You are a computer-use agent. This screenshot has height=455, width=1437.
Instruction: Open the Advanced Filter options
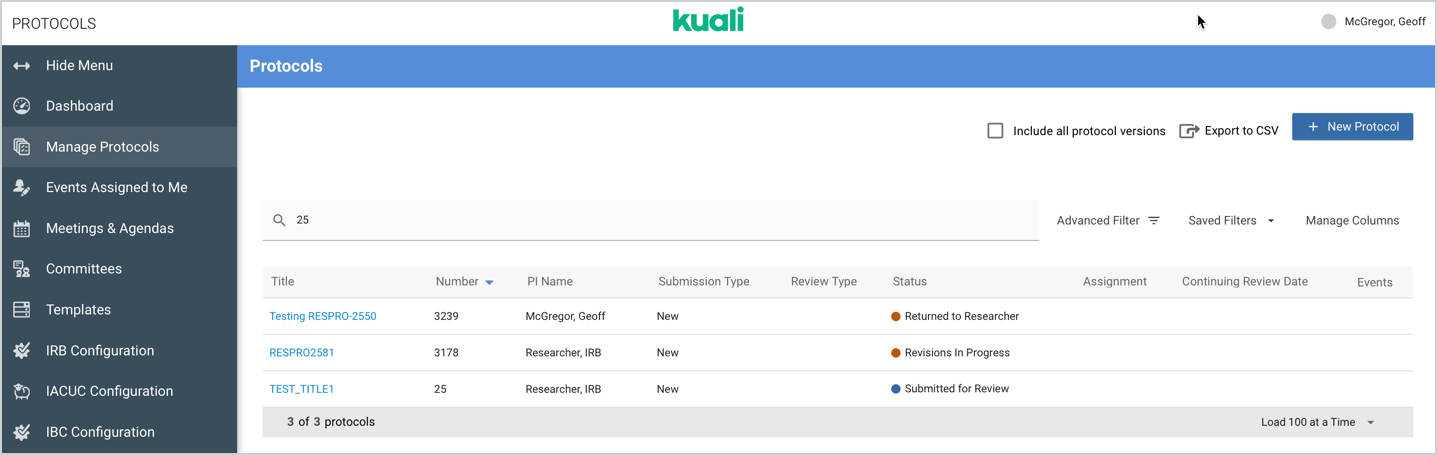1108,221
